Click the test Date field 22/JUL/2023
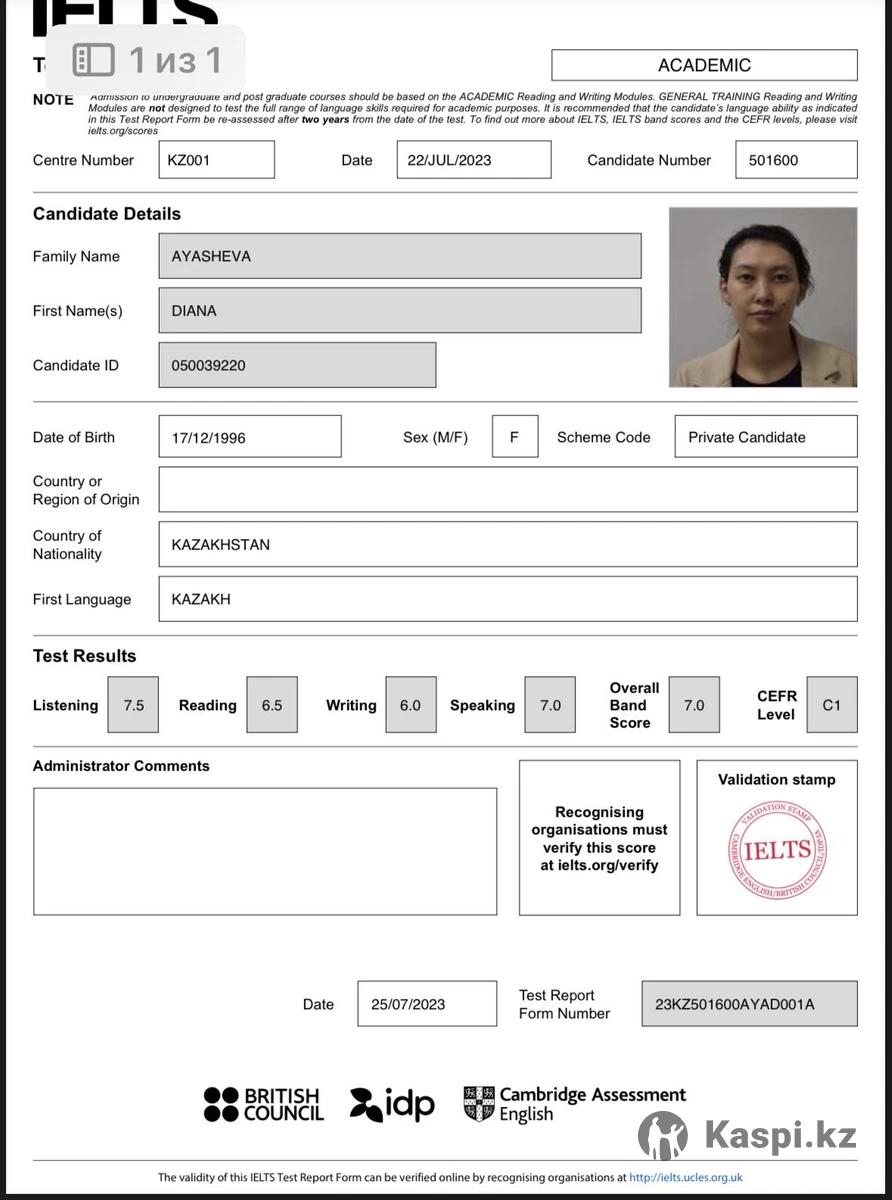Viewport: 892px width, 1200px height. coord(473,160)
